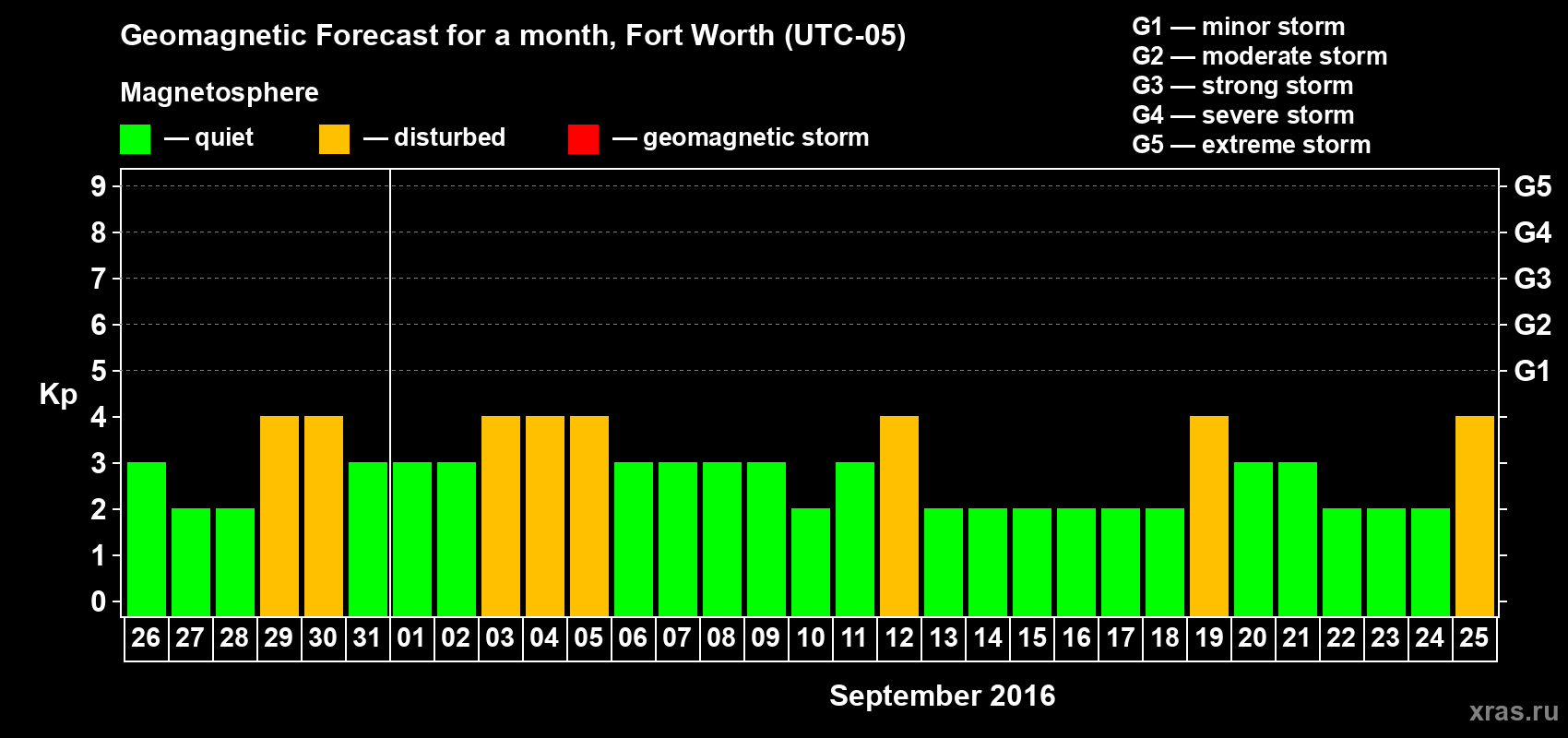Click the orange disturbed legend swatch
The width and height of the screenshot is (1568, 738).
point(334,139)
